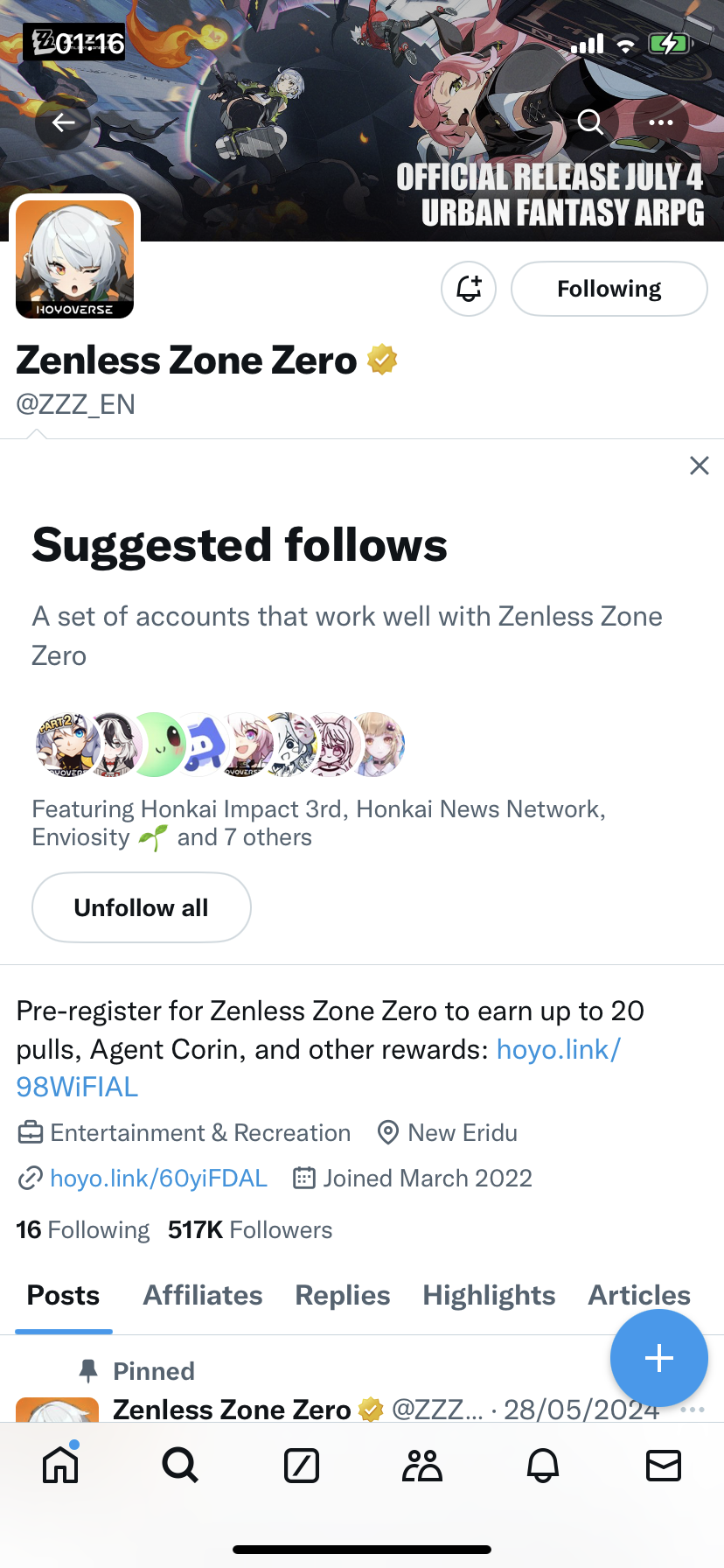Open the Home feed icon
This screenshot has width=724, height=1568.
click(x=59, y=1466)
